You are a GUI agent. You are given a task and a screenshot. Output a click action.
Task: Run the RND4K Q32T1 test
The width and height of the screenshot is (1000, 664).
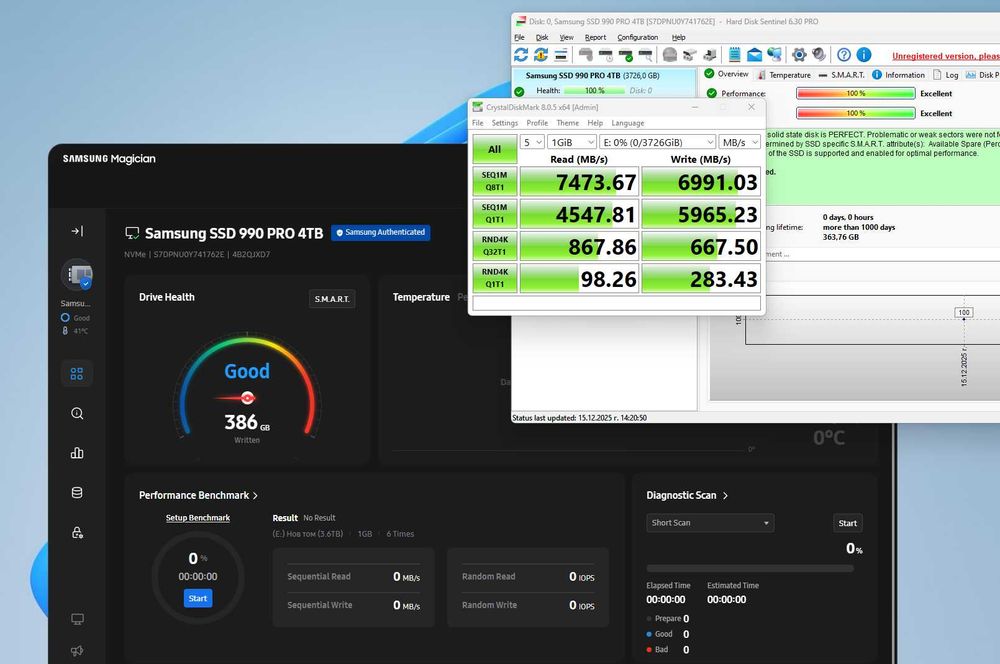click(x=494, y=246)
